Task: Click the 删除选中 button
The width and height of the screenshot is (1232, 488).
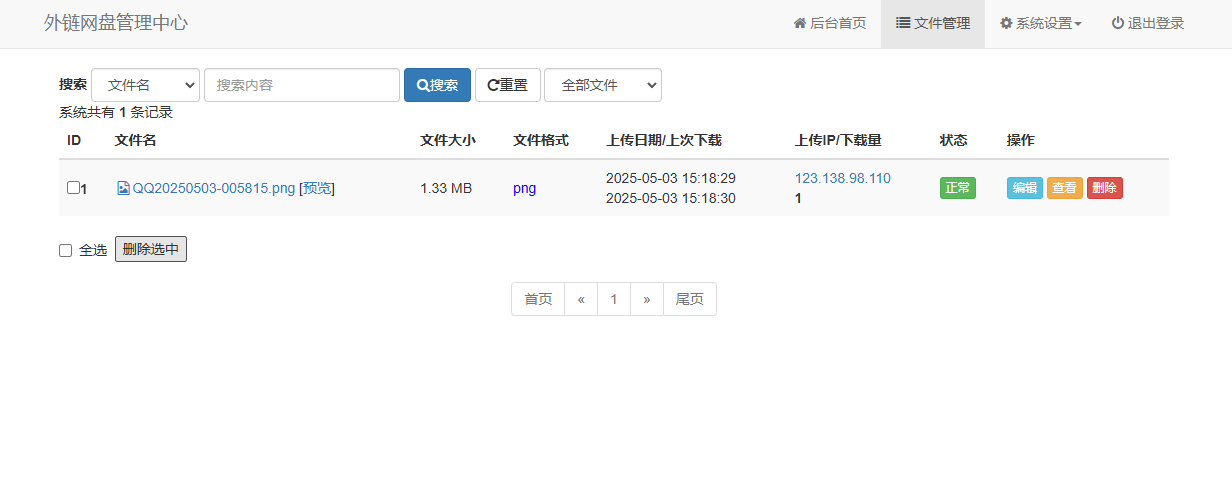Action: click(151, 249)
